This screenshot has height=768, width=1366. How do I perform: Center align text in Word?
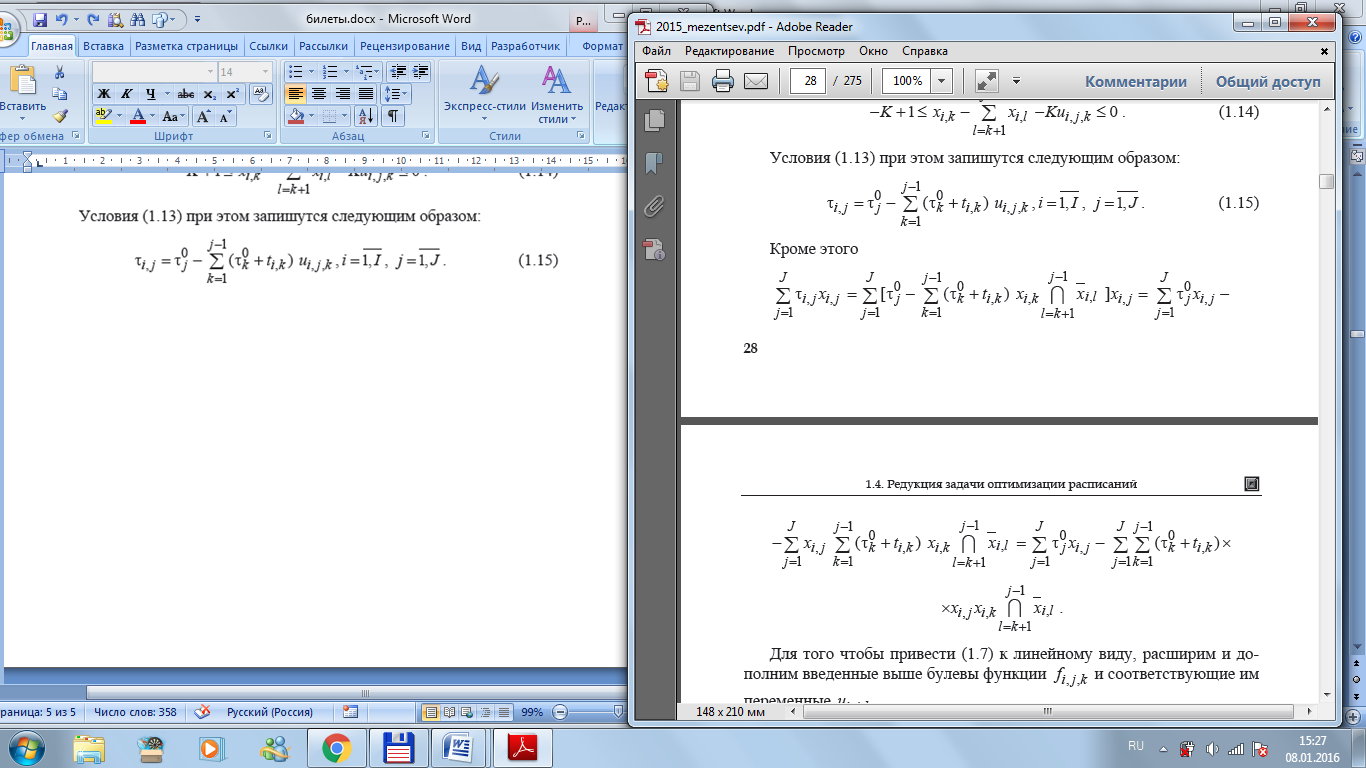319,93
